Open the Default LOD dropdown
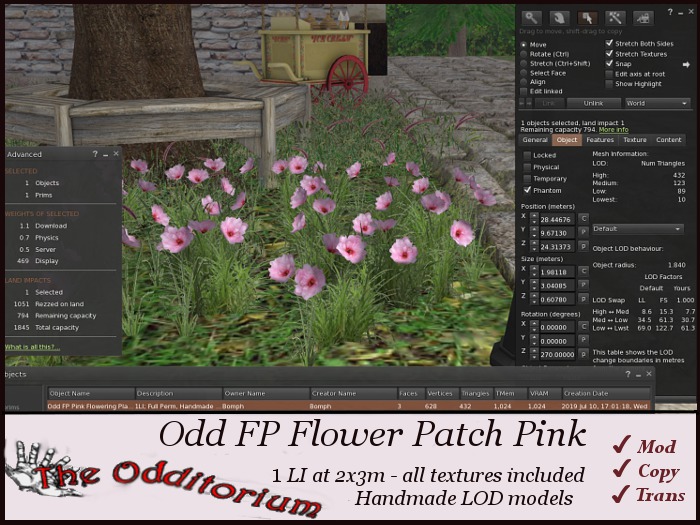 coord(638,229)
